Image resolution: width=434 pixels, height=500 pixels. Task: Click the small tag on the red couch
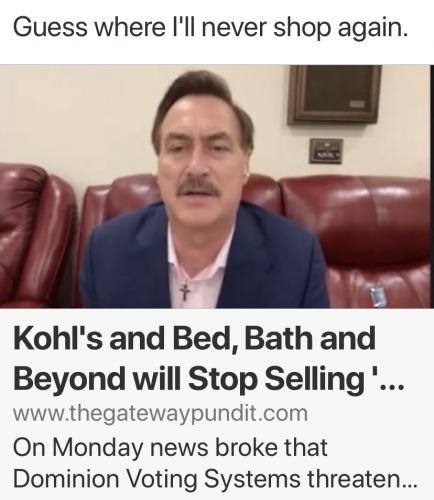(378, 296)
